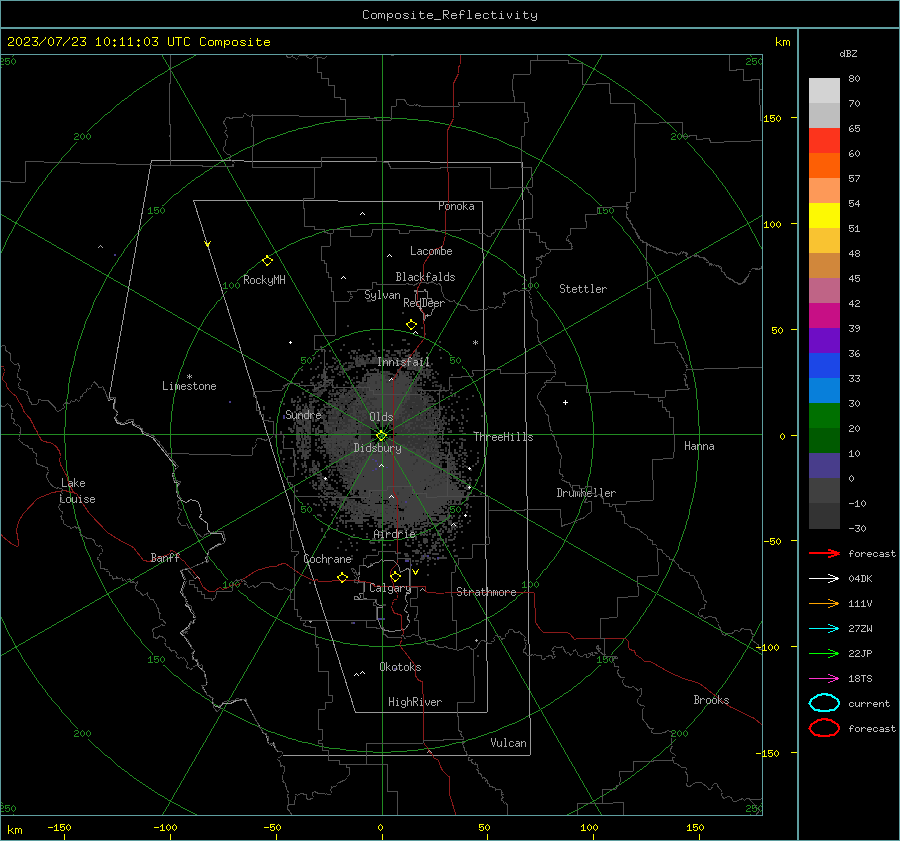This screenshot has width=900, height=841.
Task: Click the Brooks label
Action: click(x=711, y=700)
